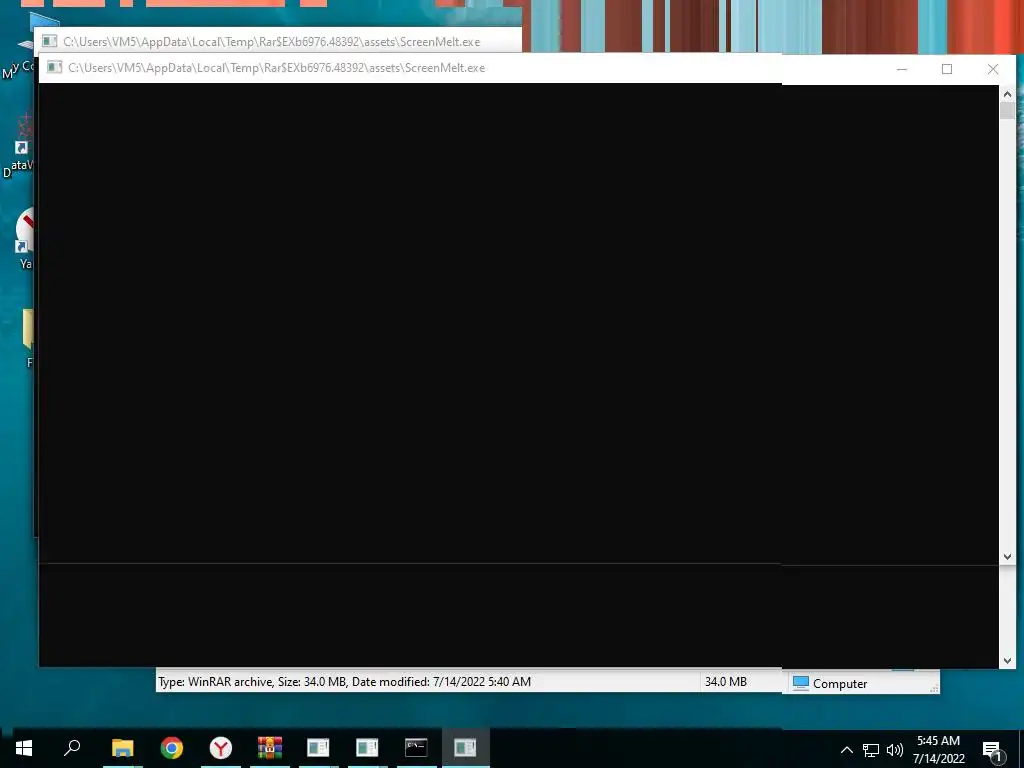Switch to WinRAR from taskbar

[269, 748]
